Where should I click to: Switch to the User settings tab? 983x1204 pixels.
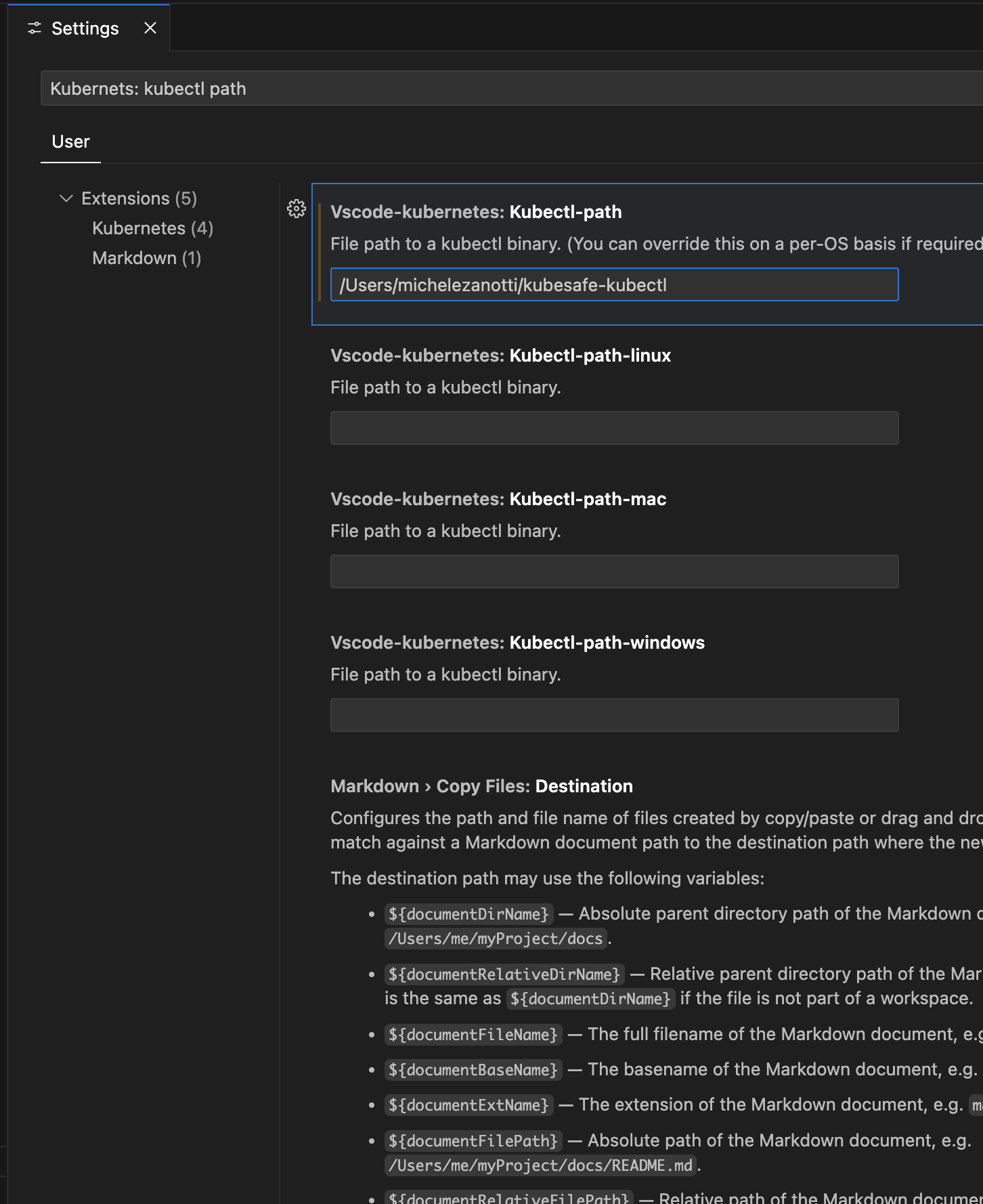click(x=70, y=142)
